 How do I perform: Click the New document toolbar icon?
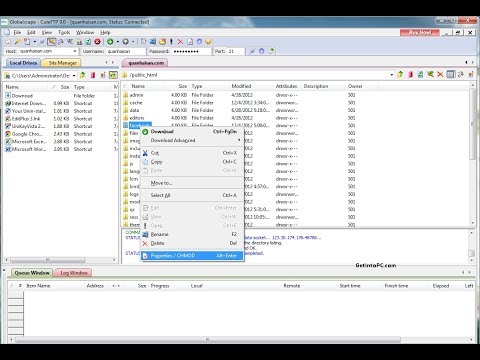point(27,42)
